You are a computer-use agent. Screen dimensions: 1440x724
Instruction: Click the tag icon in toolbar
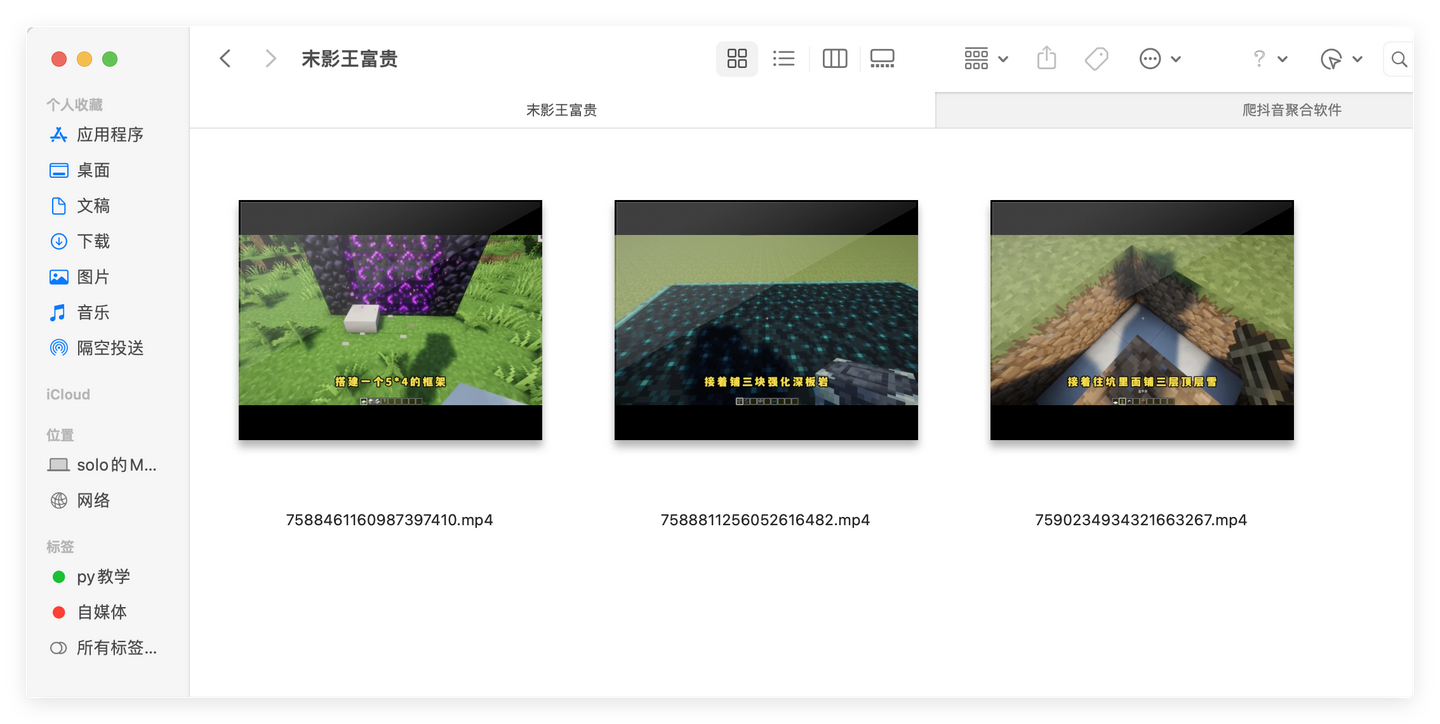pyautogui.click(x=1096, y=59)
